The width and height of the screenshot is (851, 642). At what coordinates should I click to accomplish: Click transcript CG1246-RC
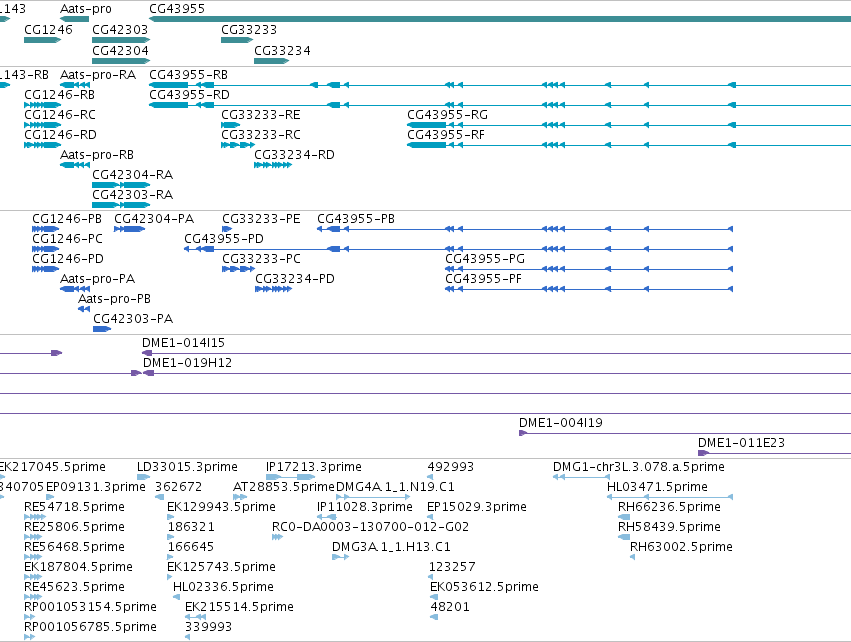(42, 125)
